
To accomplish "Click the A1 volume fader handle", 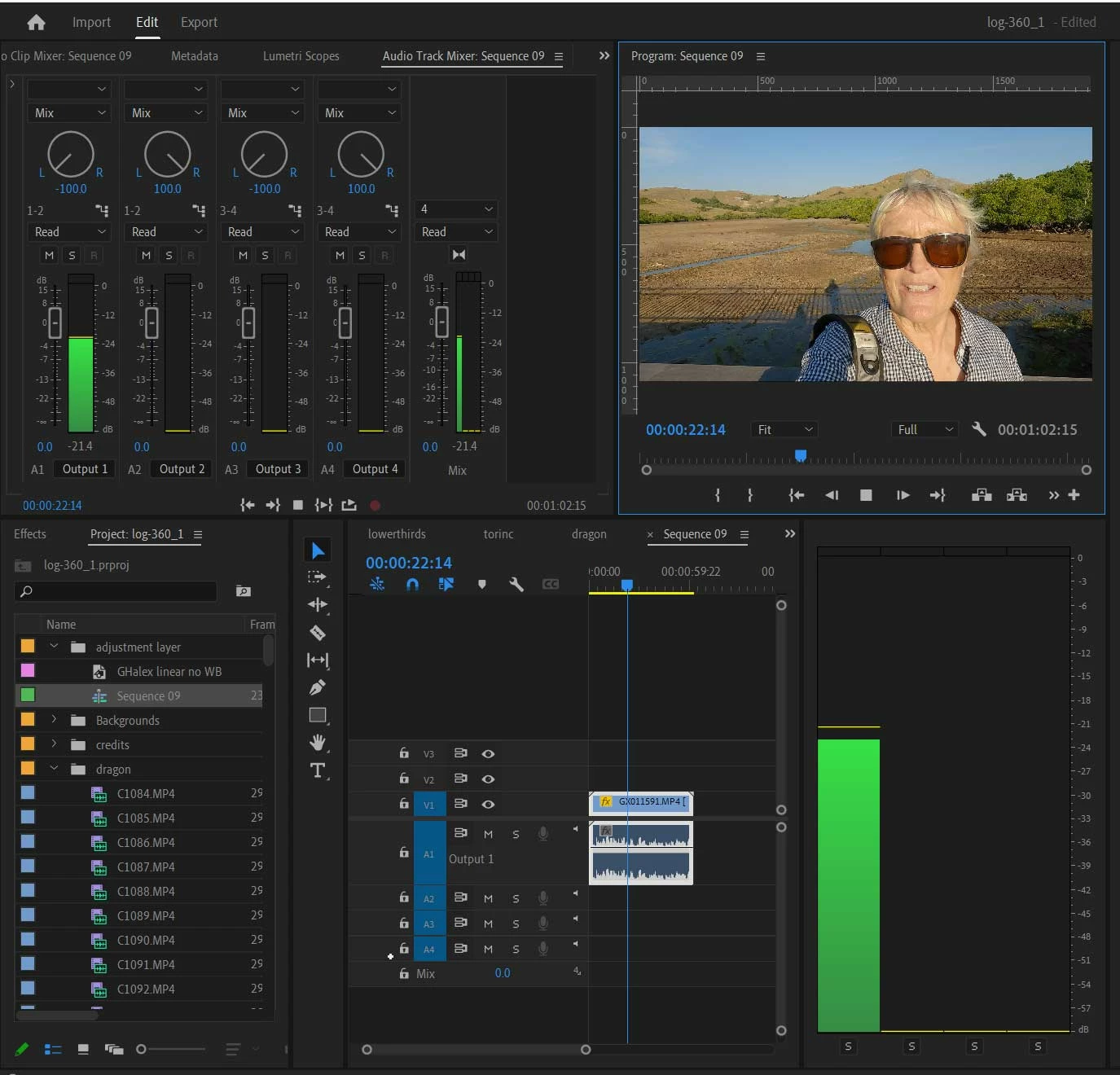I will click(x=55, y=322).
